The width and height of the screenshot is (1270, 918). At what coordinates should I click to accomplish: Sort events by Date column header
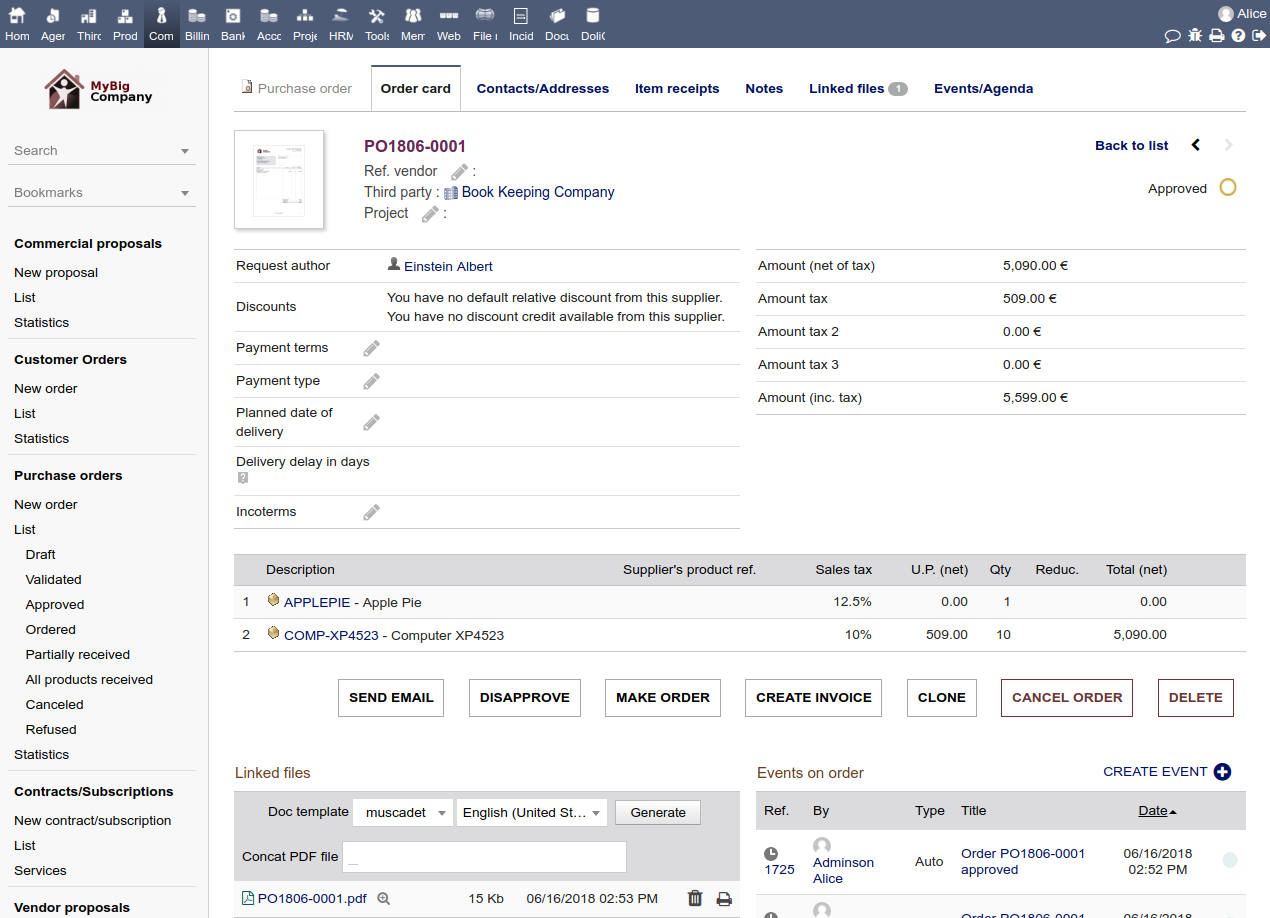(1153, 810)
